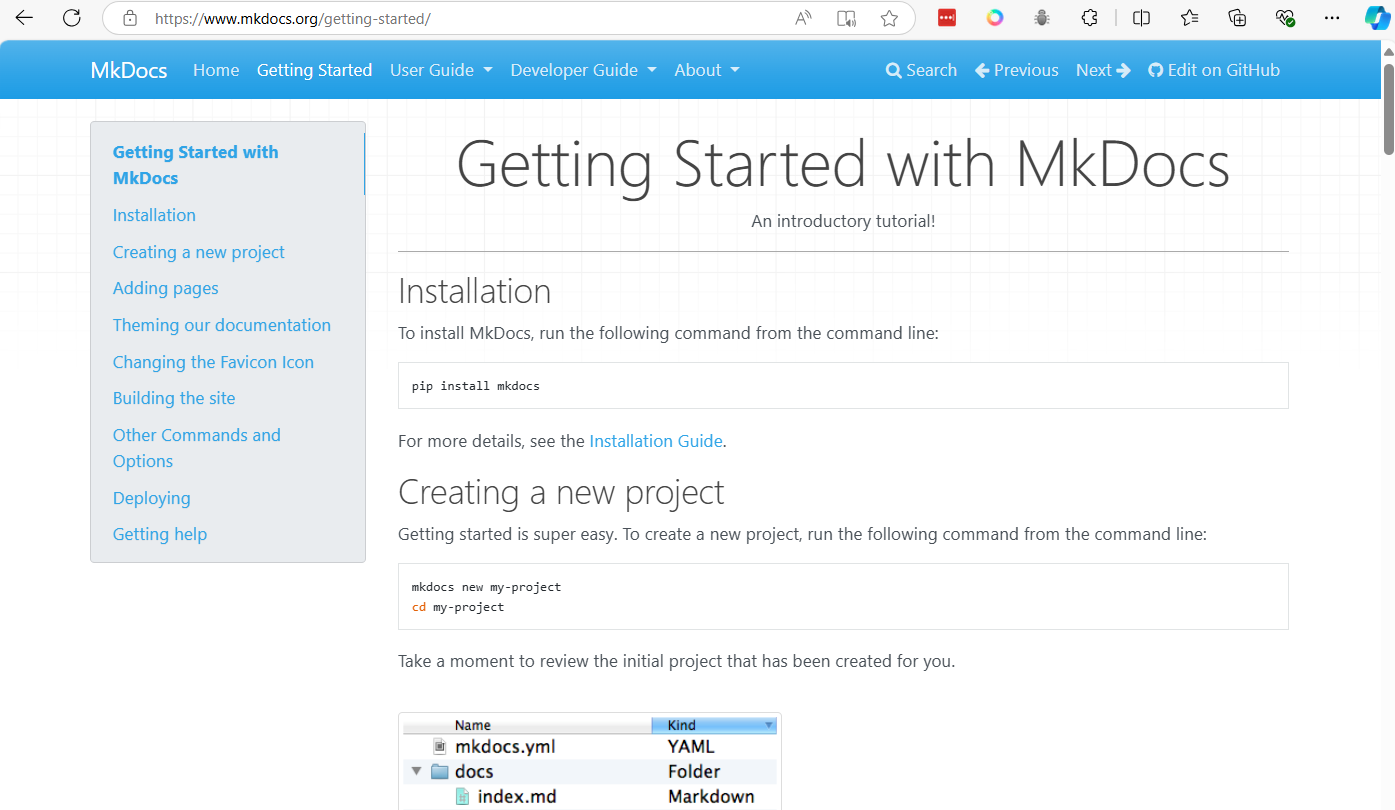This screenshot has height=810, width=1395.
Task: Add page to favorites star icon
Action: pos(889,18)
